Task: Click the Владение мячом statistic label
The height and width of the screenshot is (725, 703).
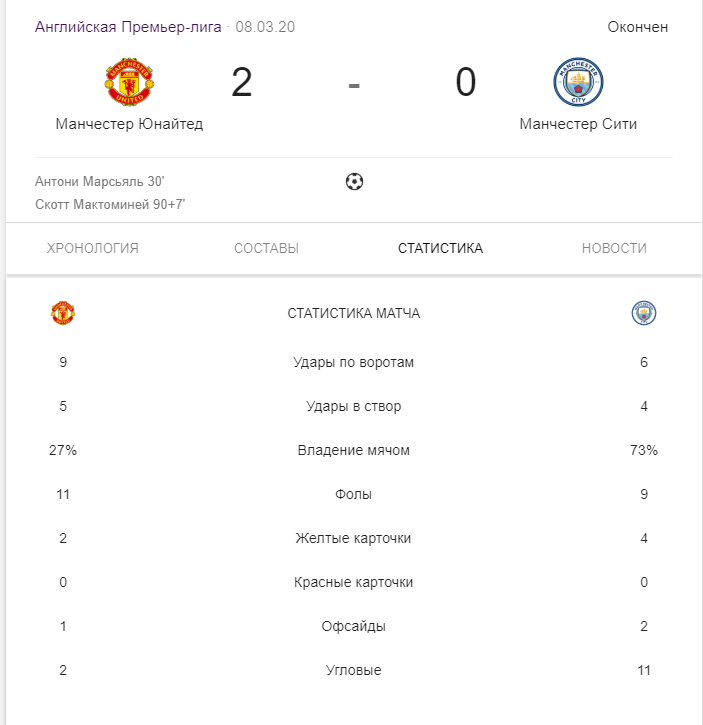Action: tap(353, 450)
